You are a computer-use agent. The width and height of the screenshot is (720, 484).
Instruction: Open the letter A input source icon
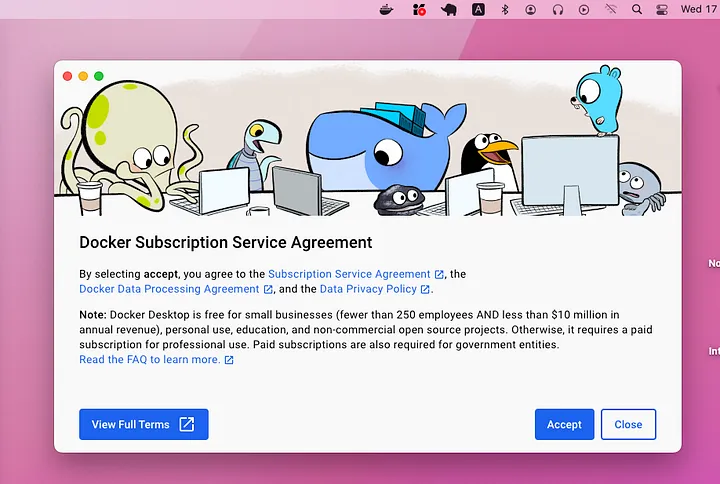[478, 9]
